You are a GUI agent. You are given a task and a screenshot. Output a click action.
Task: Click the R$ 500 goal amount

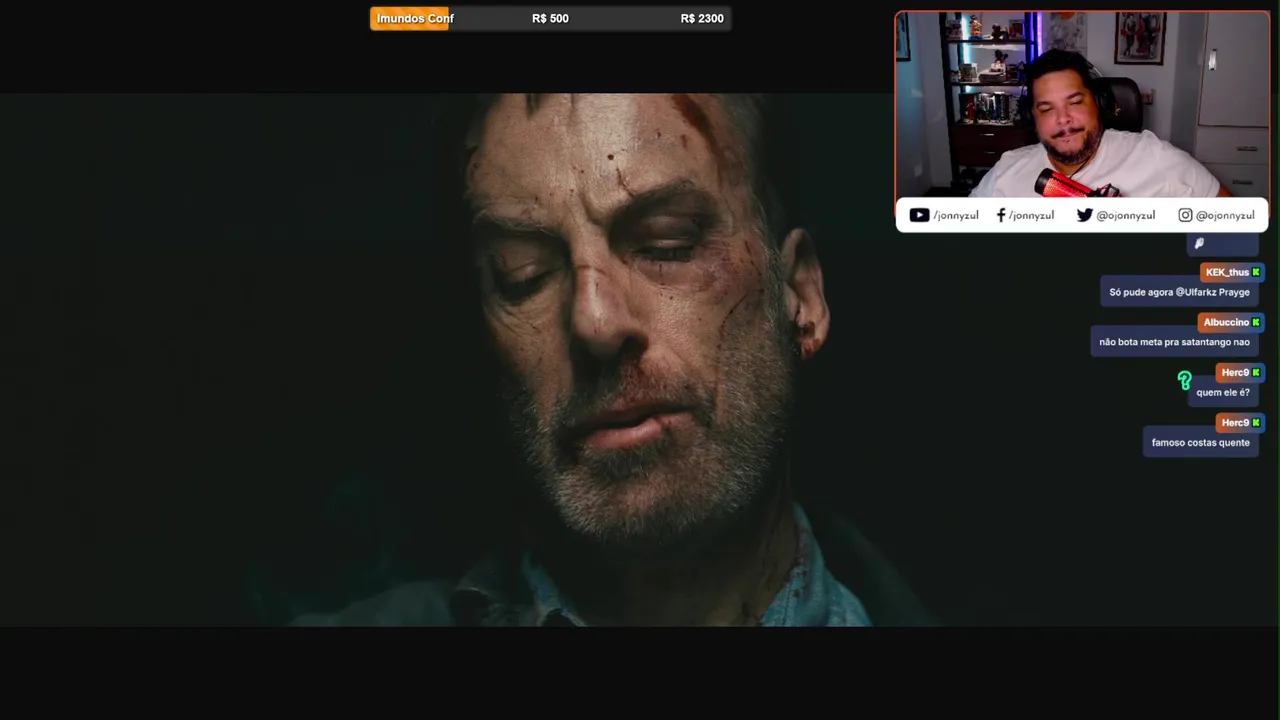coord(550,18)
